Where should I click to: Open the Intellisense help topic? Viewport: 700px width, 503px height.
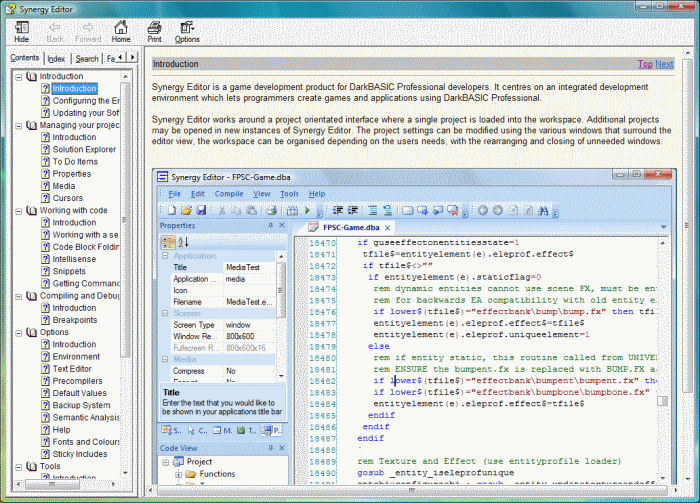pyautogui.click(x=74, y=259)
